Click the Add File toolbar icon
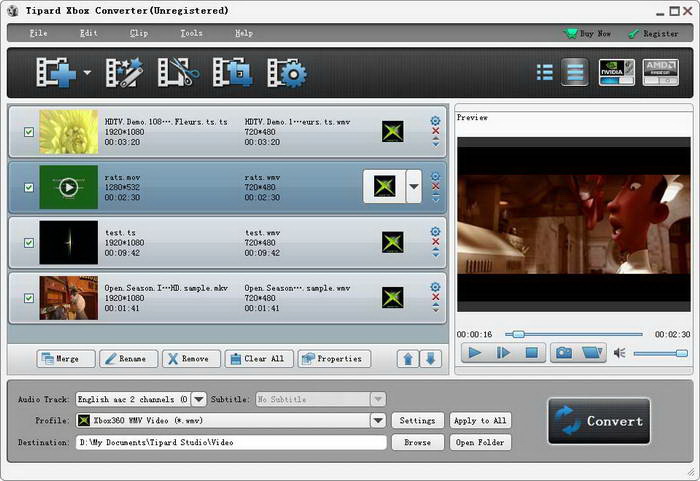 tap(56, 73)
